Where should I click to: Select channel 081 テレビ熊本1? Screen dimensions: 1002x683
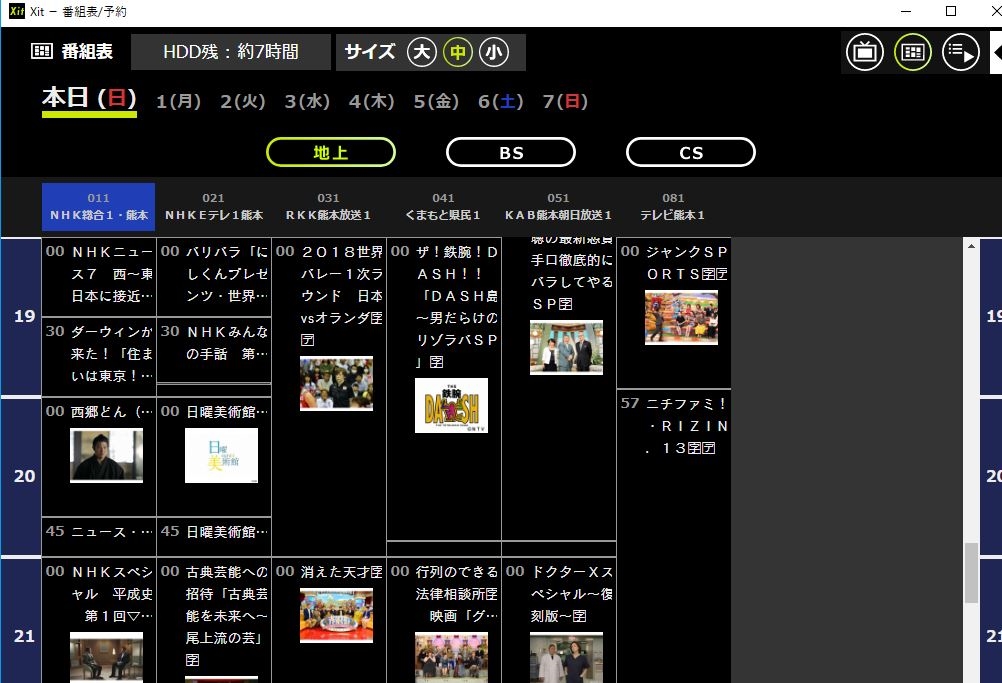pos(674,206)
